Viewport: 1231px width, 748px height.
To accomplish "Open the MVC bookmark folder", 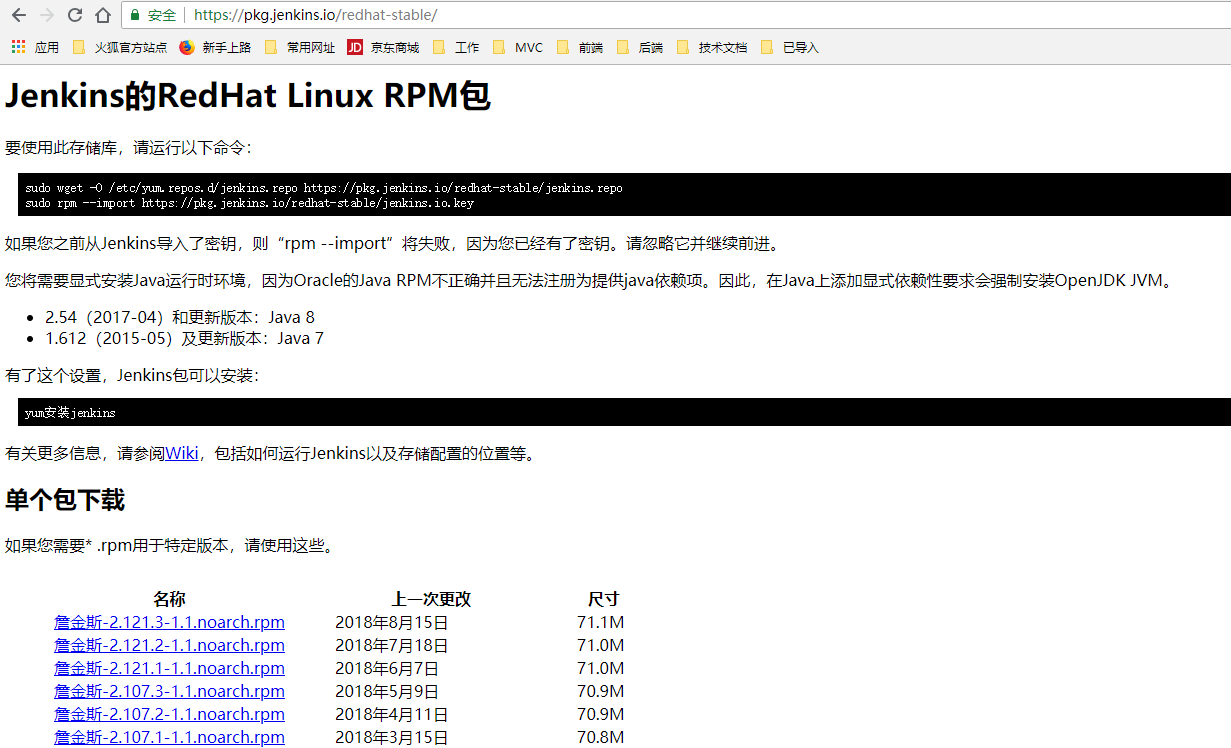I will pos(517,47).
